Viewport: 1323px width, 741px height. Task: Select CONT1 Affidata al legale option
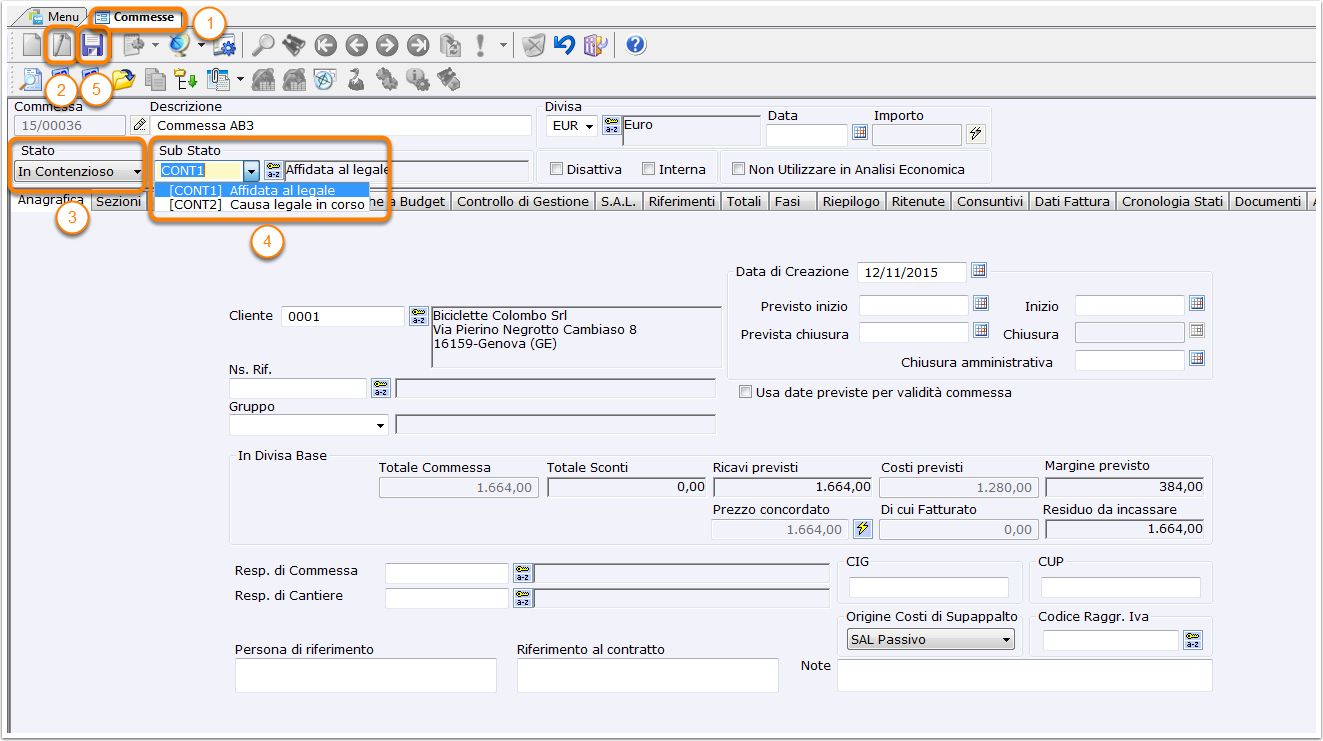coord(262,190)
